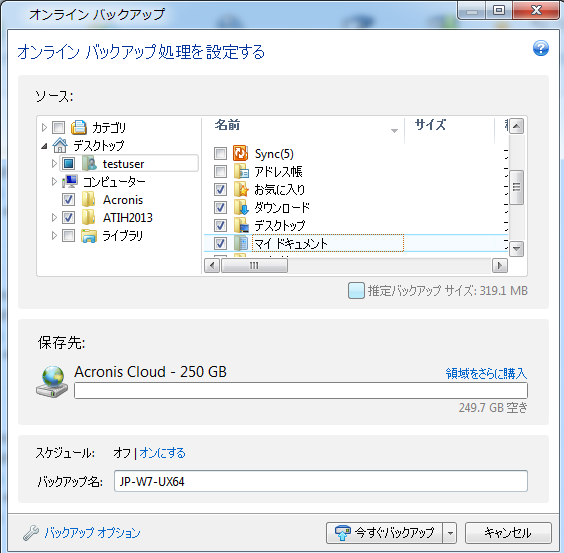Open the blue help question mark icon
Viewport: 564px width, 553px height.
[x=541, y=49]
